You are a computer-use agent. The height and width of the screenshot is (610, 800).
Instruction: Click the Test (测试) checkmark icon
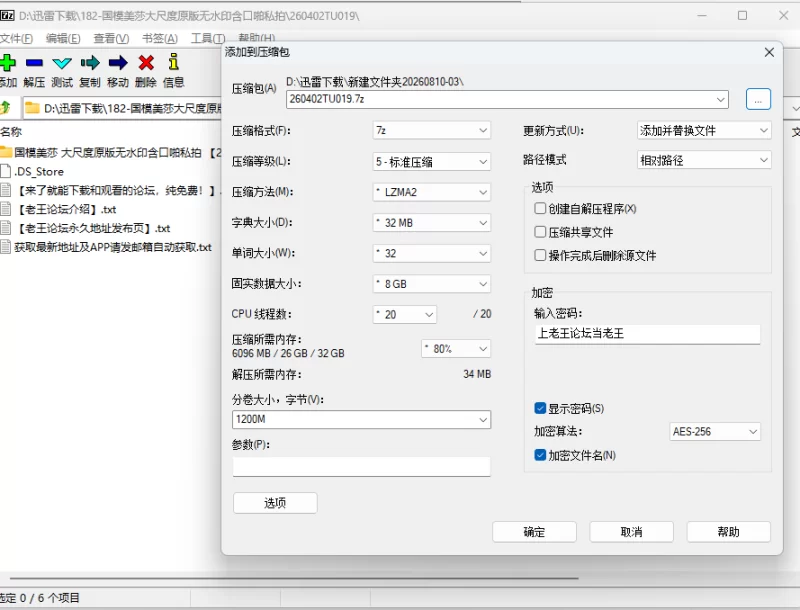[x=62, y=63]
